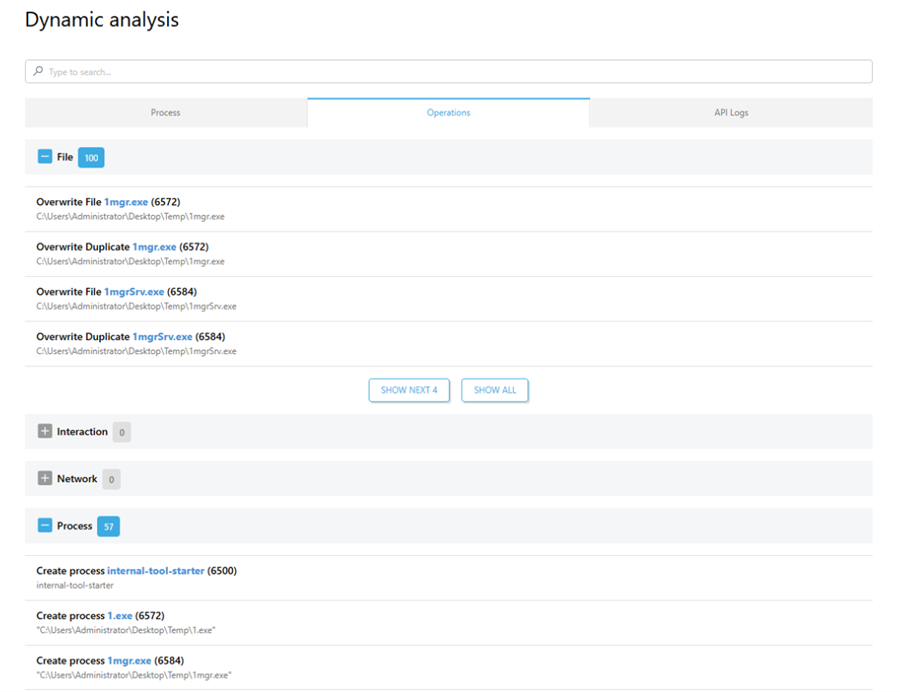Open the 1.exe Create process link
Viewport: 900px width, 692px height.
(120, 616)
